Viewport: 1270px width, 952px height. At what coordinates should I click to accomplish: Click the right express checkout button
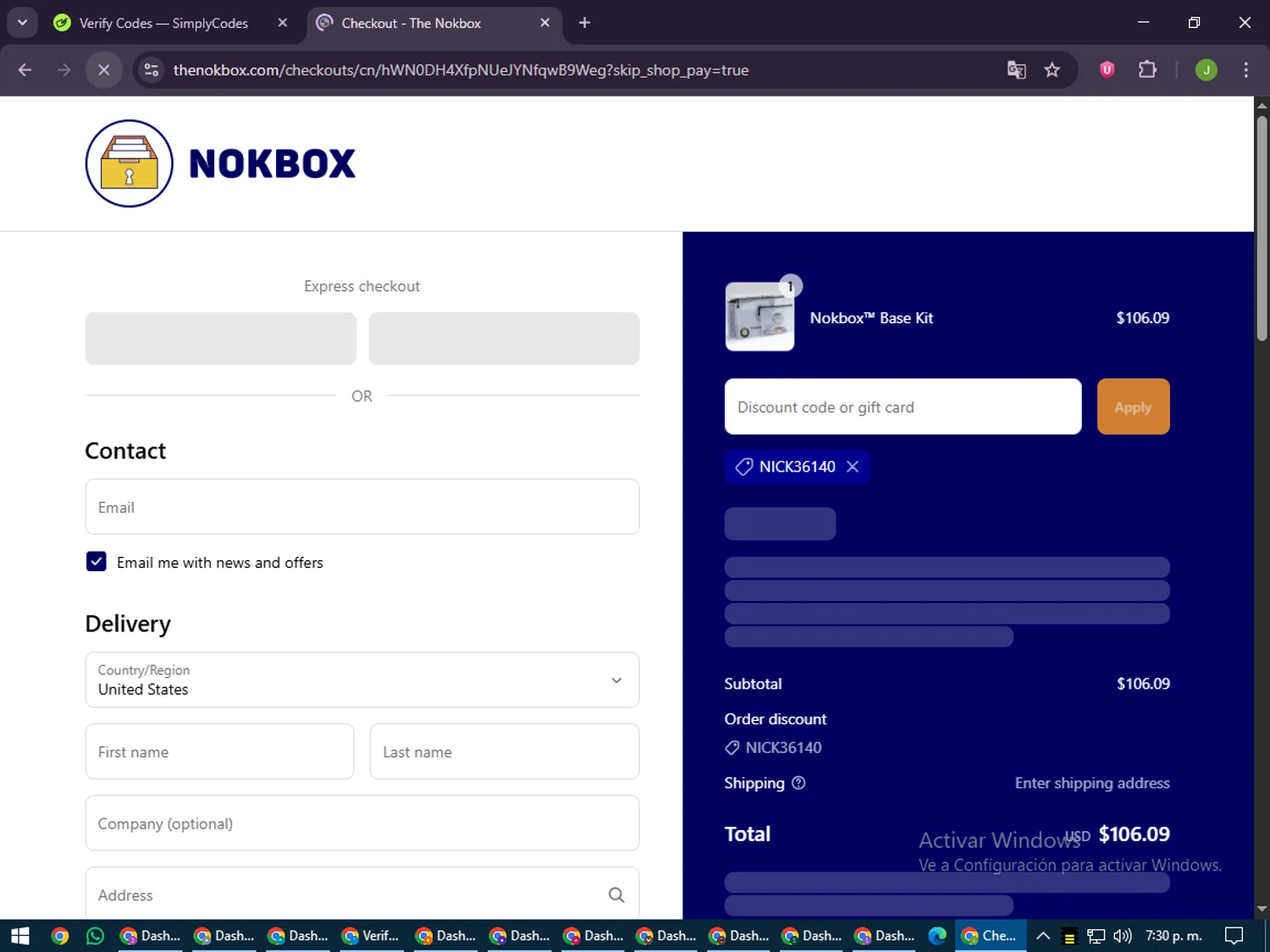pyautogui.click(x=504, y=338)
